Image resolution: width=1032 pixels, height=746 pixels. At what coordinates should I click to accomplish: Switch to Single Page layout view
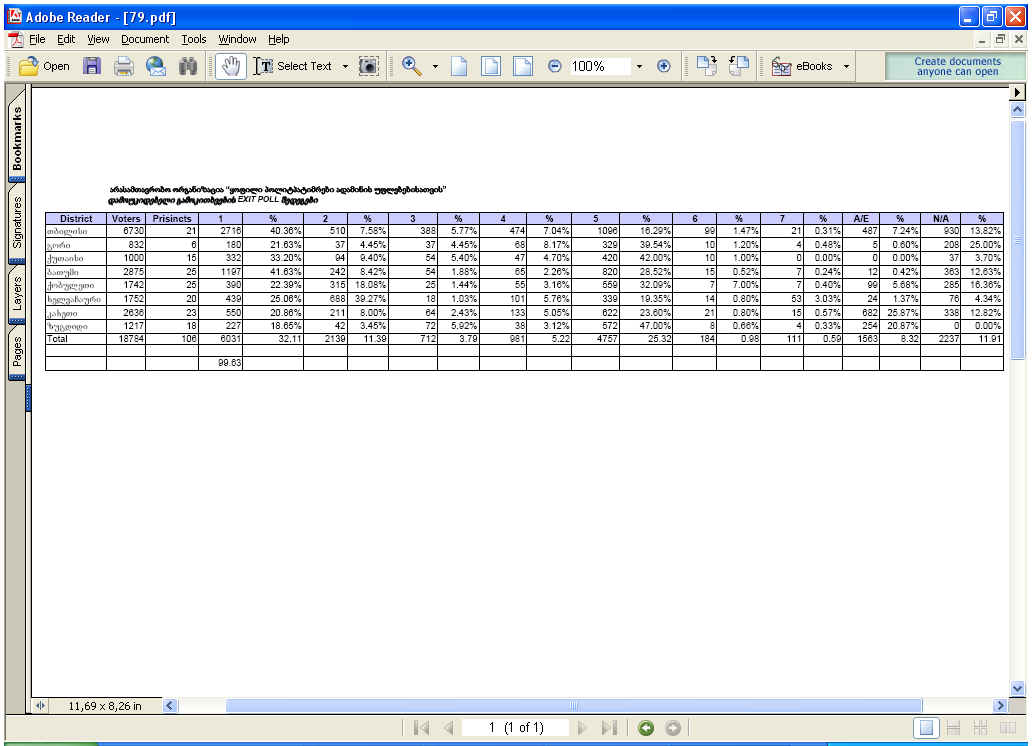(x=927, y=728)
